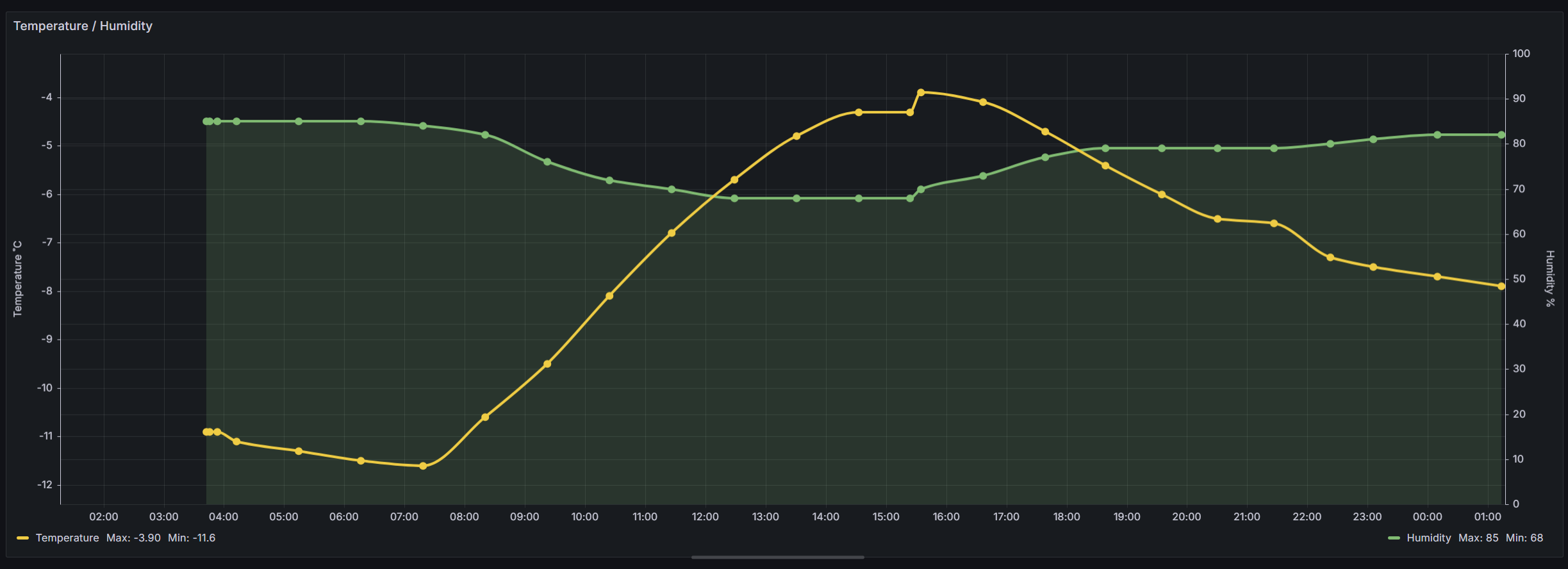Click the lowest temperature point near 07:20
The height and width of the screenshot is (569, 1568).
point(423,466)
